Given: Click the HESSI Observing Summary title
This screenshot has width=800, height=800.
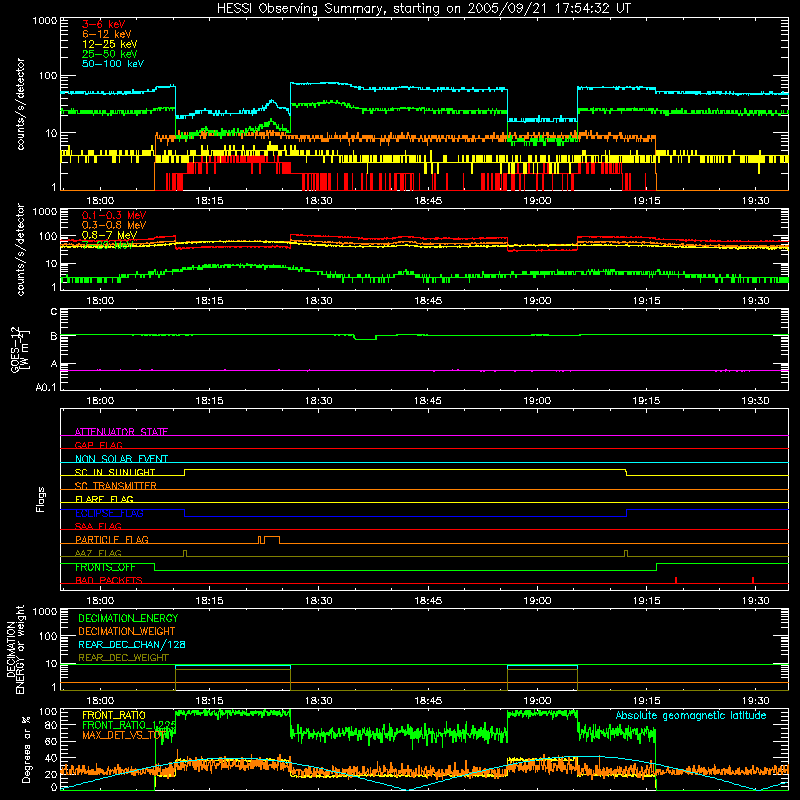Looking at the screenshot, I should [x=424, y=9].
